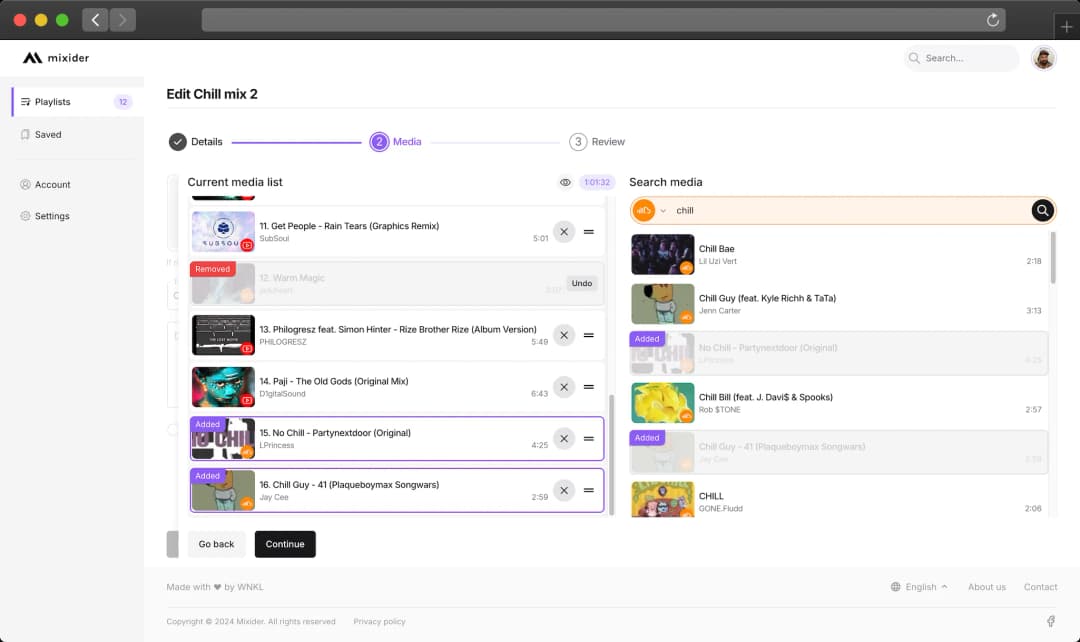Select the SoundCloud media source icon
This screenshot has height=642, width=1080.
click(641, 210)
